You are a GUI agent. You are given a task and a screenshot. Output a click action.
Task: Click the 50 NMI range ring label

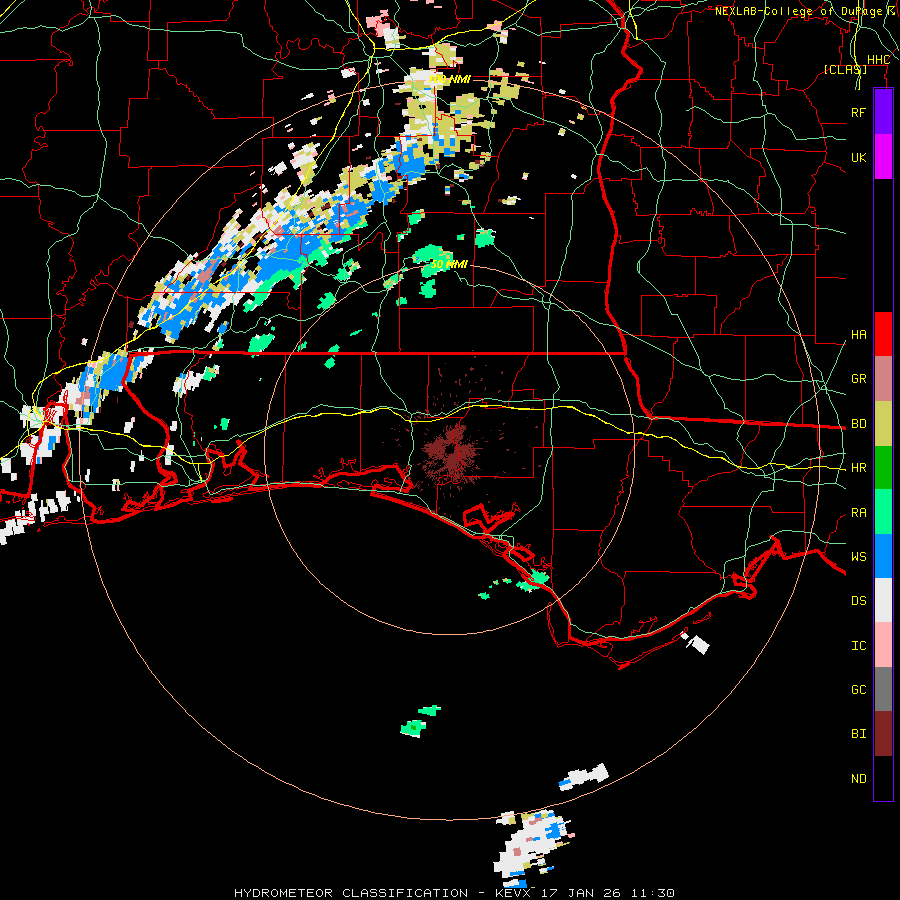pos(449,264)
